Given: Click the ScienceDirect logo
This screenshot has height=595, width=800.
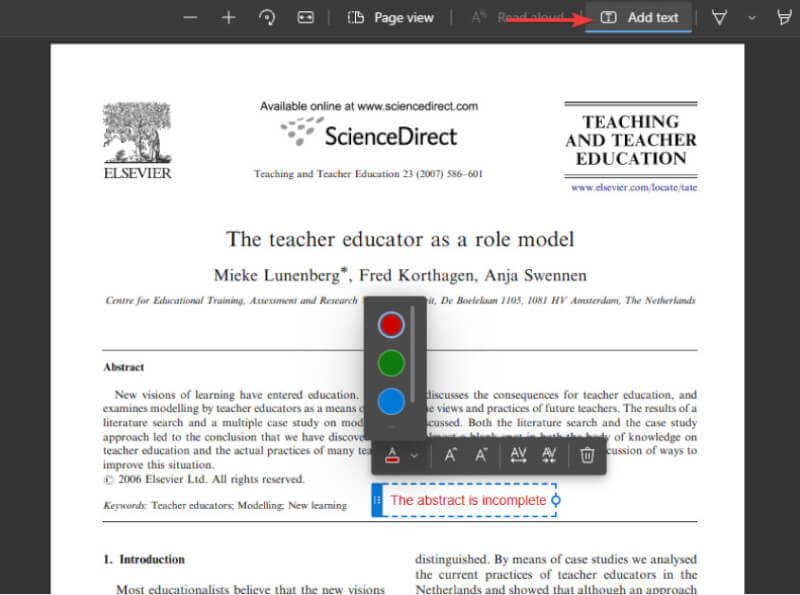Looking at the screenshot, I should point(369,133).
